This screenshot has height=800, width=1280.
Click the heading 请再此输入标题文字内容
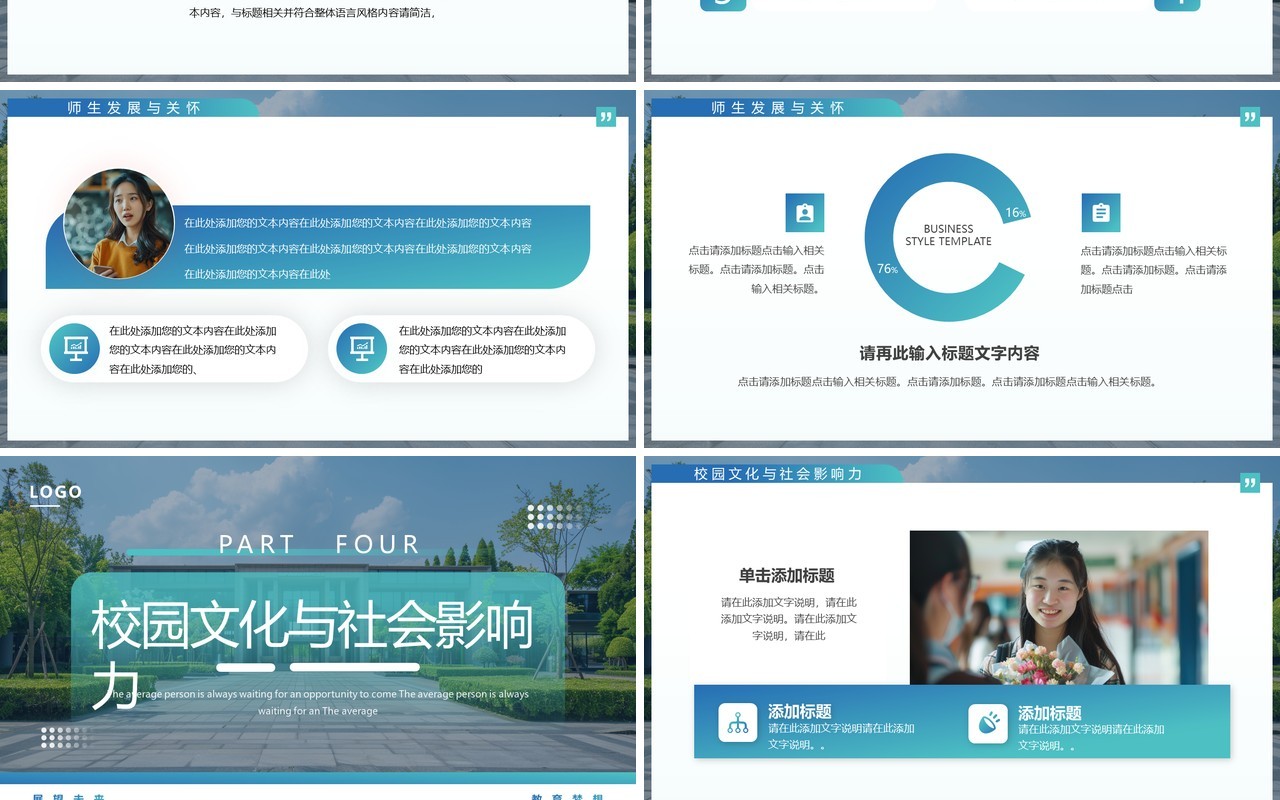coord(950,353)
